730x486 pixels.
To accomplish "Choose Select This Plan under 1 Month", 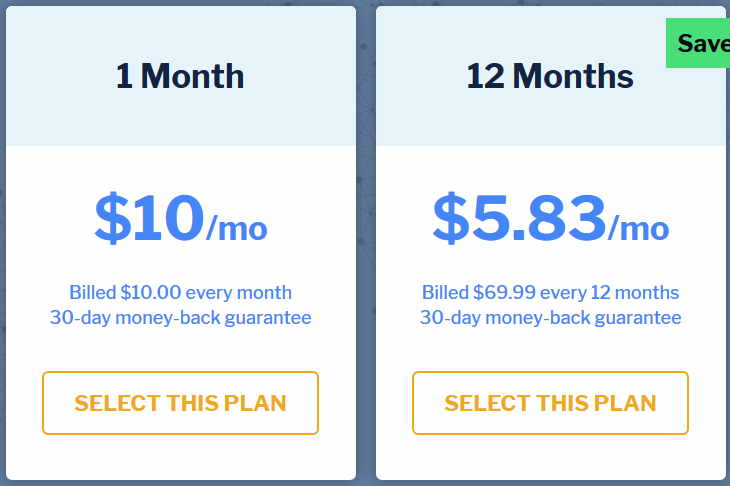I will tap(180, 403).
